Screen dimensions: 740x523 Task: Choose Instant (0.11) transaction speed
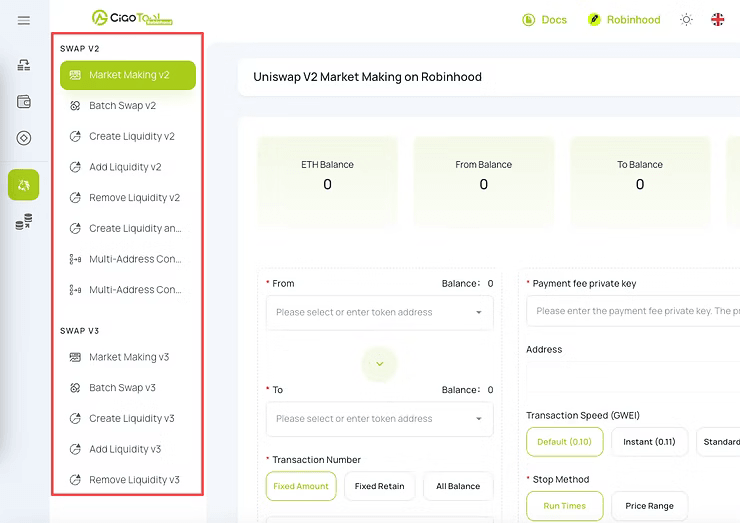(649, 442)
